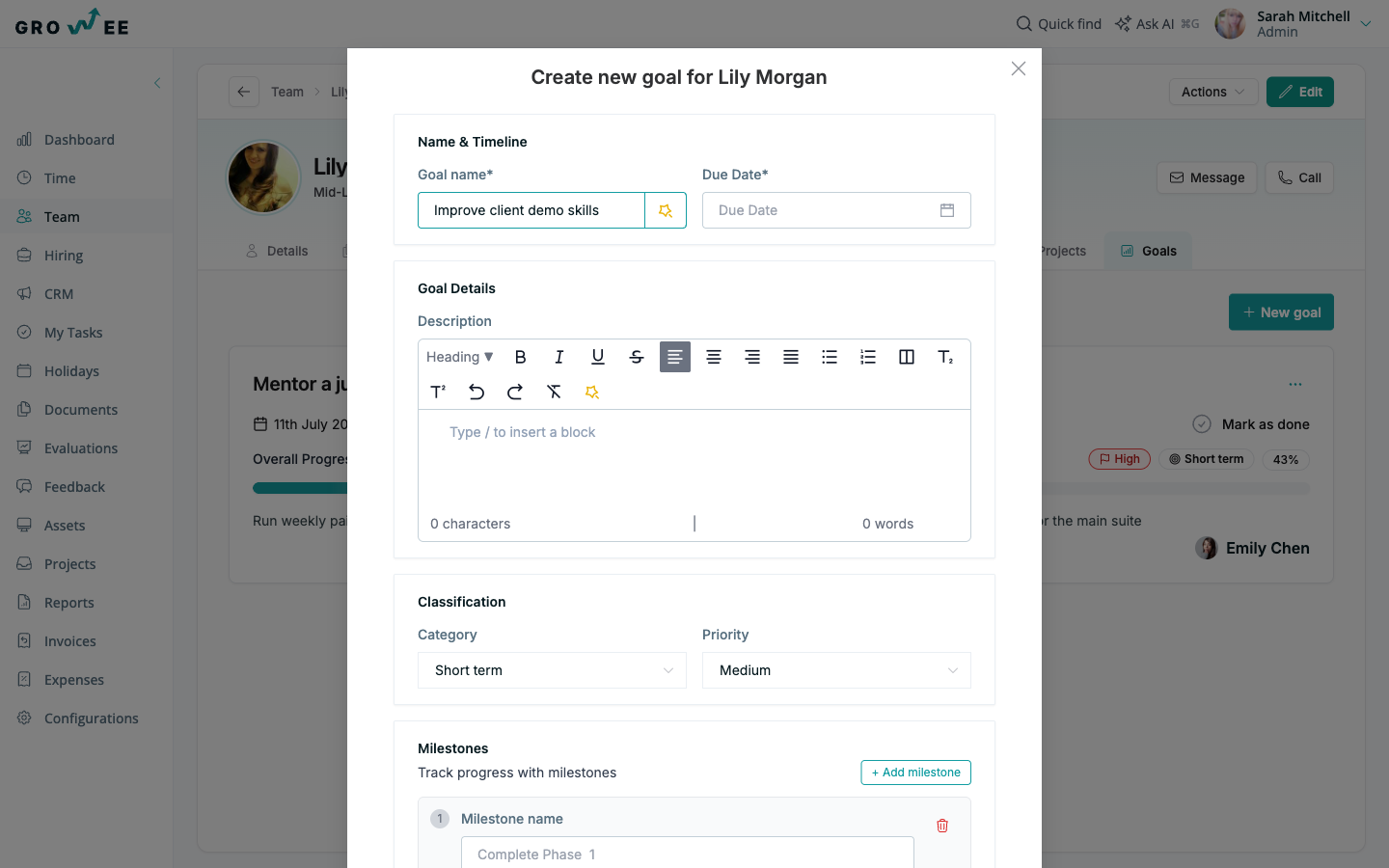Toggle justify text alignment
The height and width of the screenshot is (868, 1389).
[790, 357]
